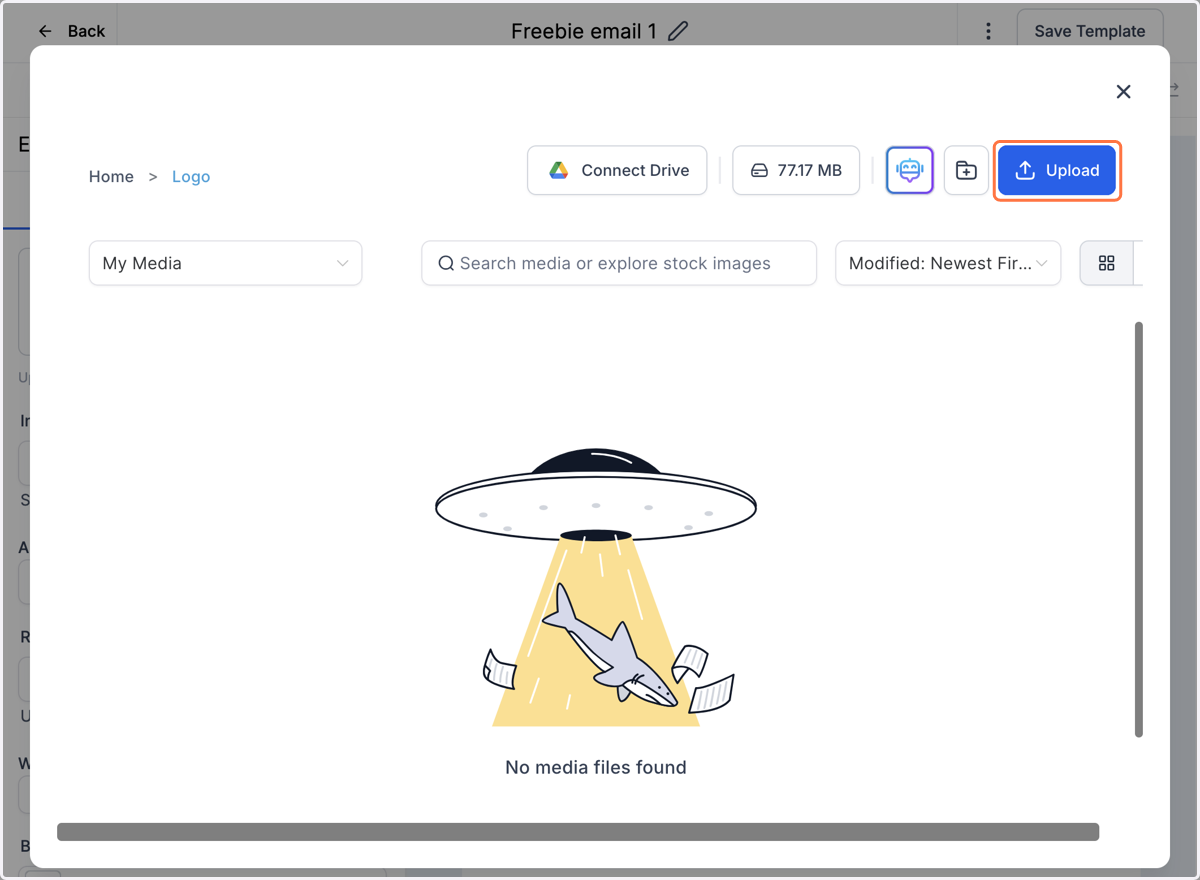View the 77.17 MB storage usage
This screenshot has width=1200, height=880.
796,171
